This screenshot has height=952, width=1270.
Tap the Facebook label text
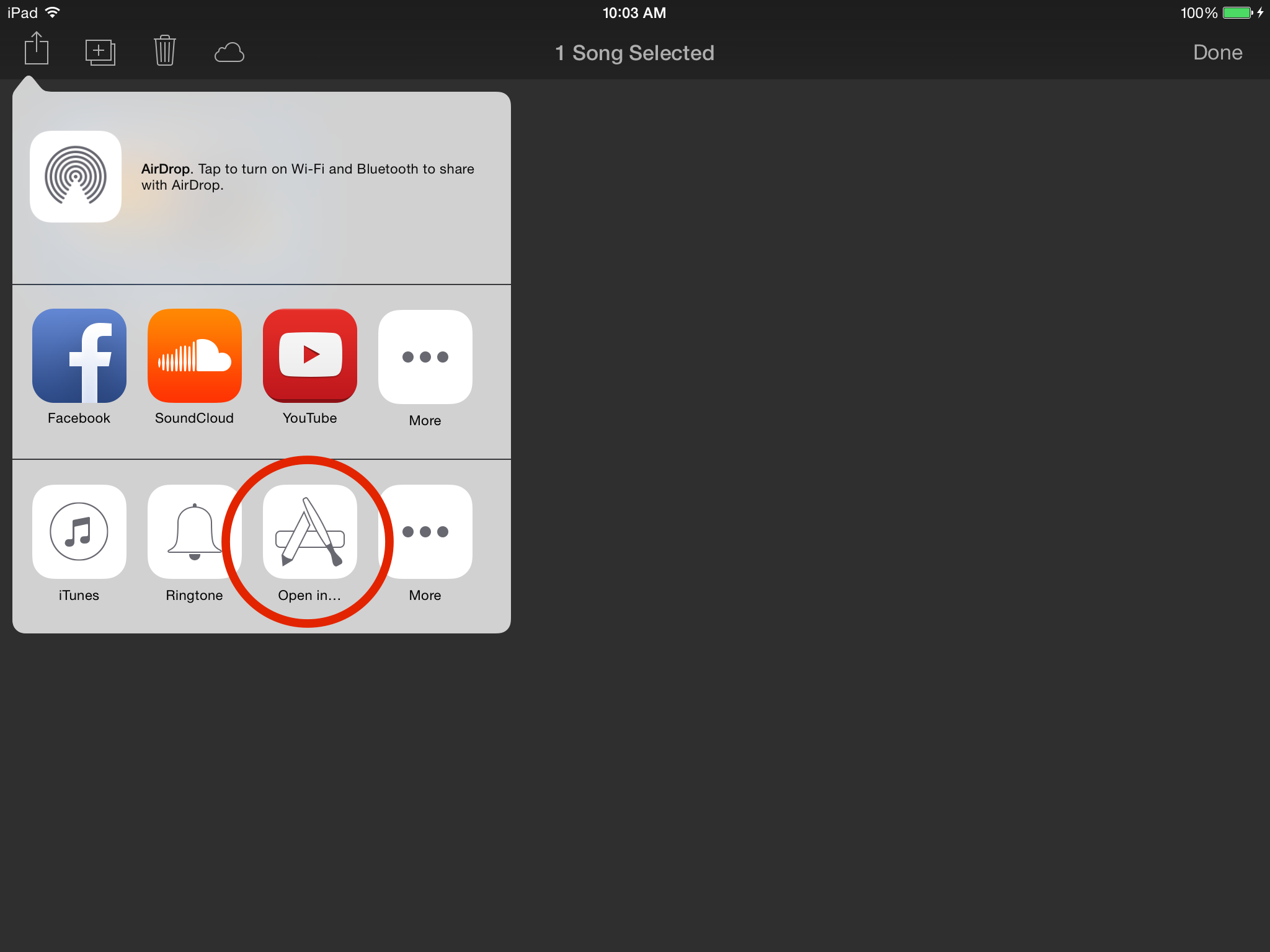(x=79, y=418)
